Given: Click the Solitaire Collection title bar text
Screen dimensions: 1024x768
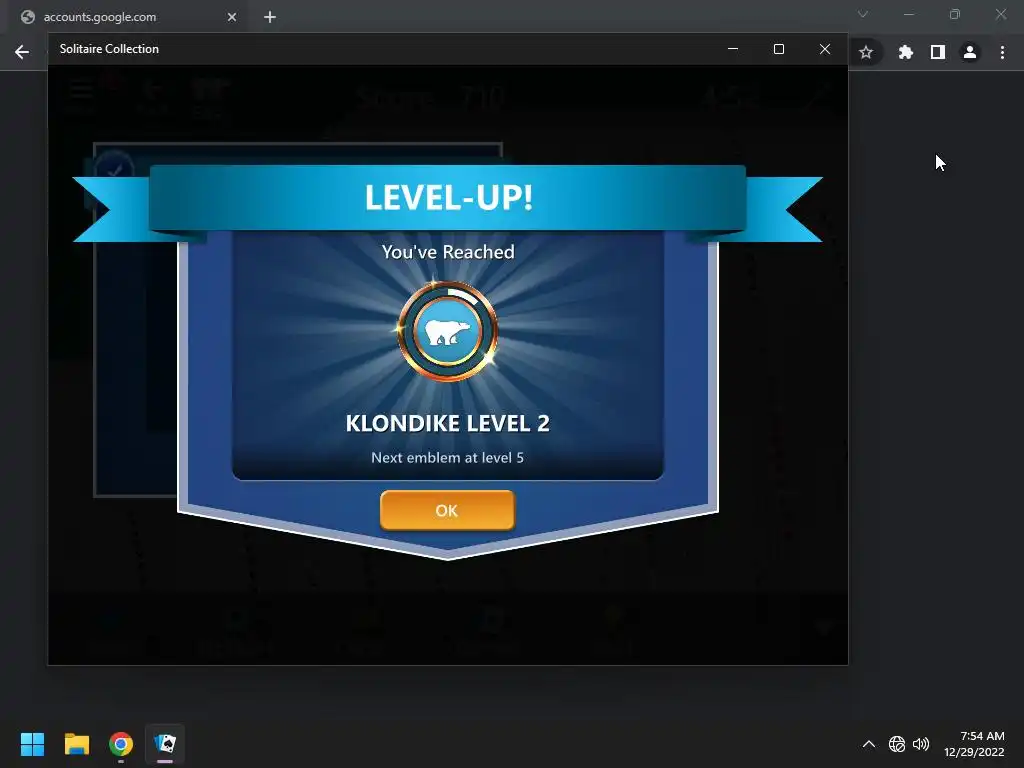Looking at the screenshot, I should point(109,49).
